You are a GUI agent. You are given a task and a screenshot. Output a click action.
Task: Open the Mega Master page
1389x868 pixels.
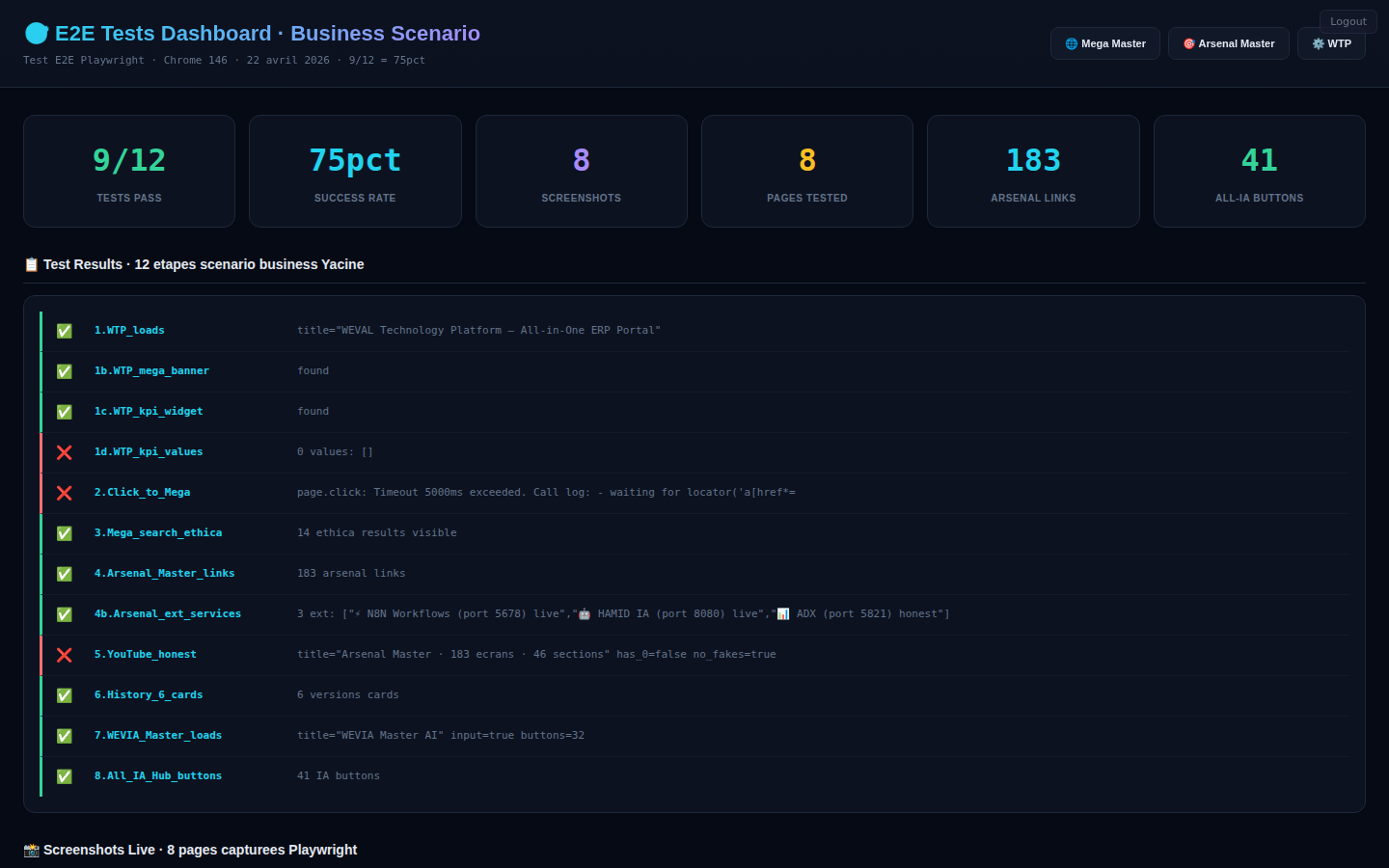[x=1105, y=43]
